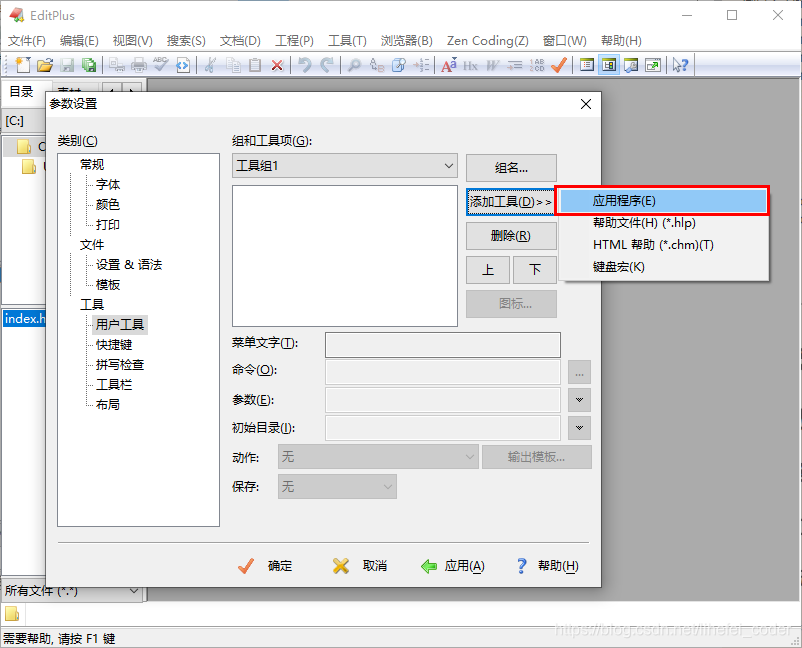Open the 动作 combo box

(378, 457)
